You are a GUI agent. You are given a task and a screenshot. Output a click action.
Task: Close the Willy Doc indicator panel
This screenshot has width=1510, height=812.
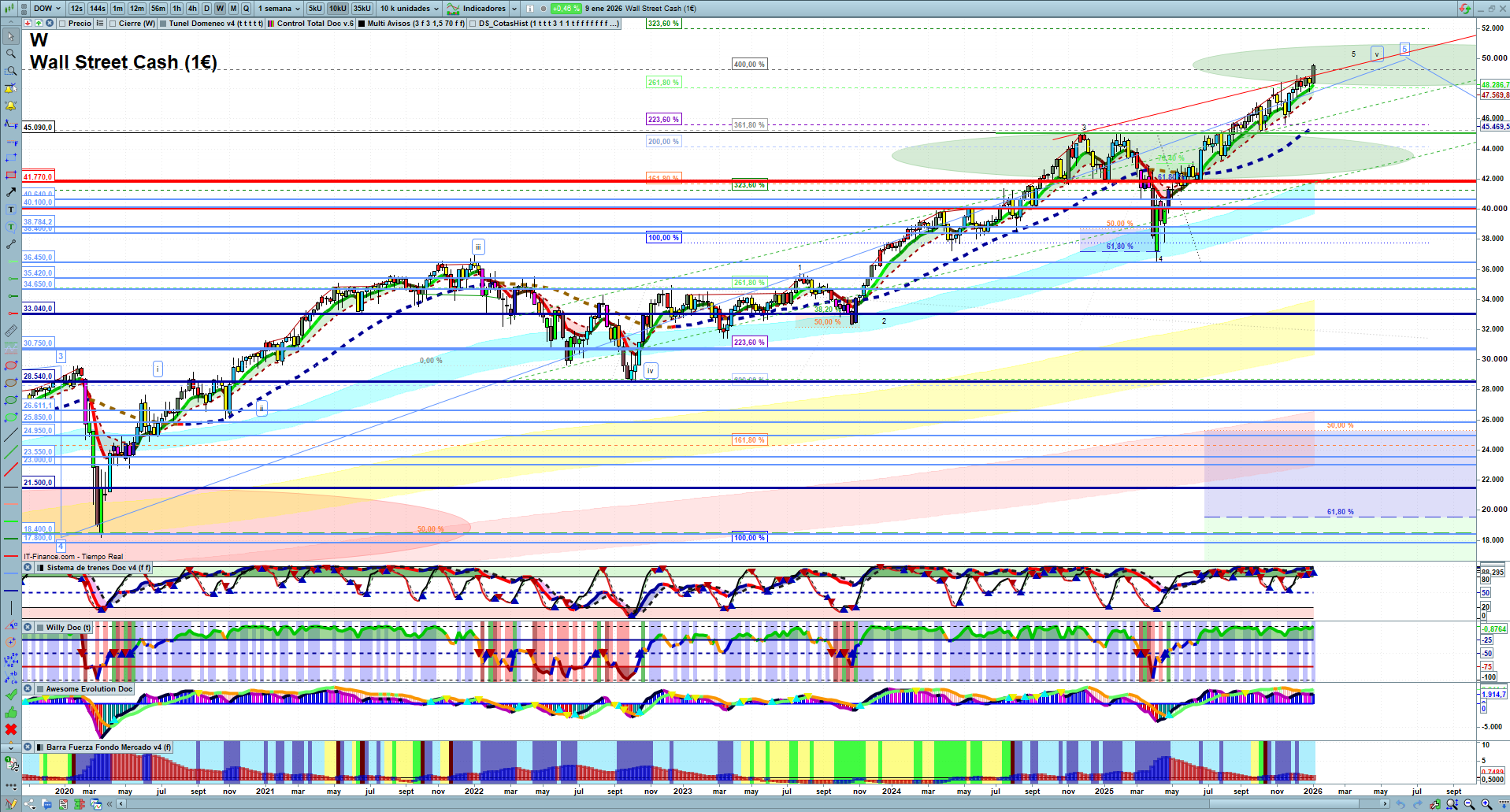(x=28, y=628)
